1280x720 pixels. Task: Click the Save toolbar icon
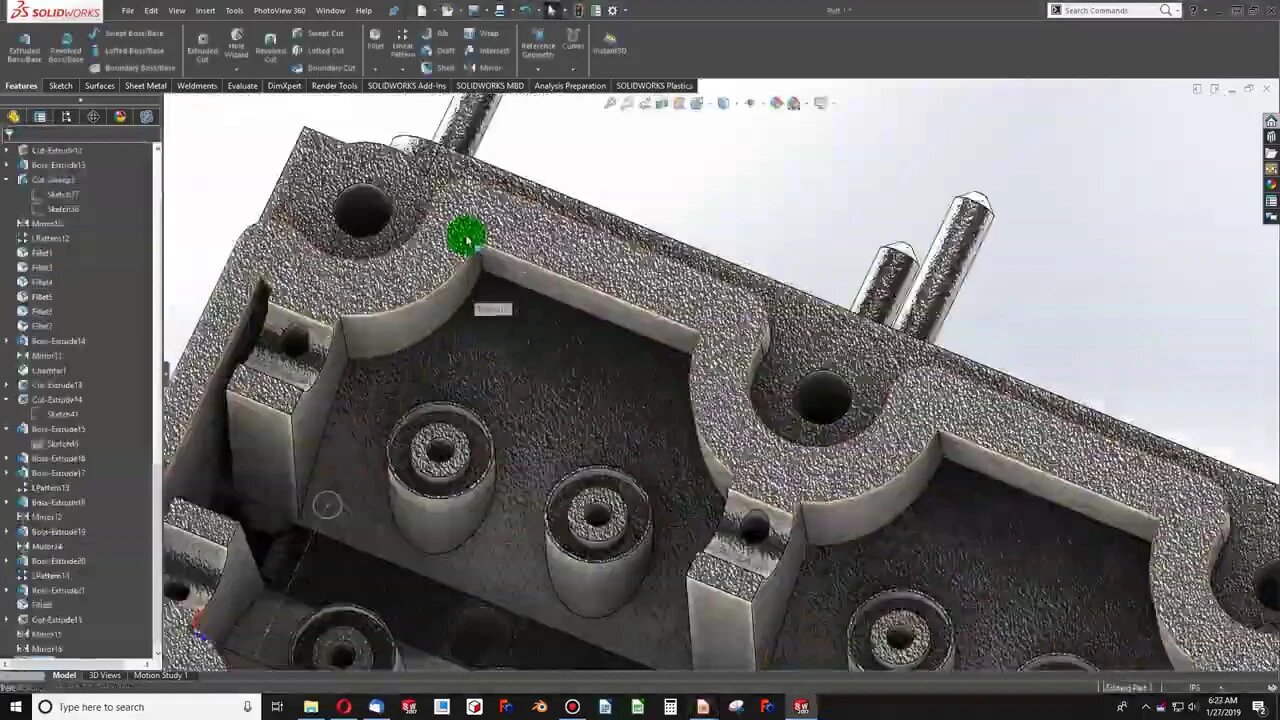coord(472,10)
